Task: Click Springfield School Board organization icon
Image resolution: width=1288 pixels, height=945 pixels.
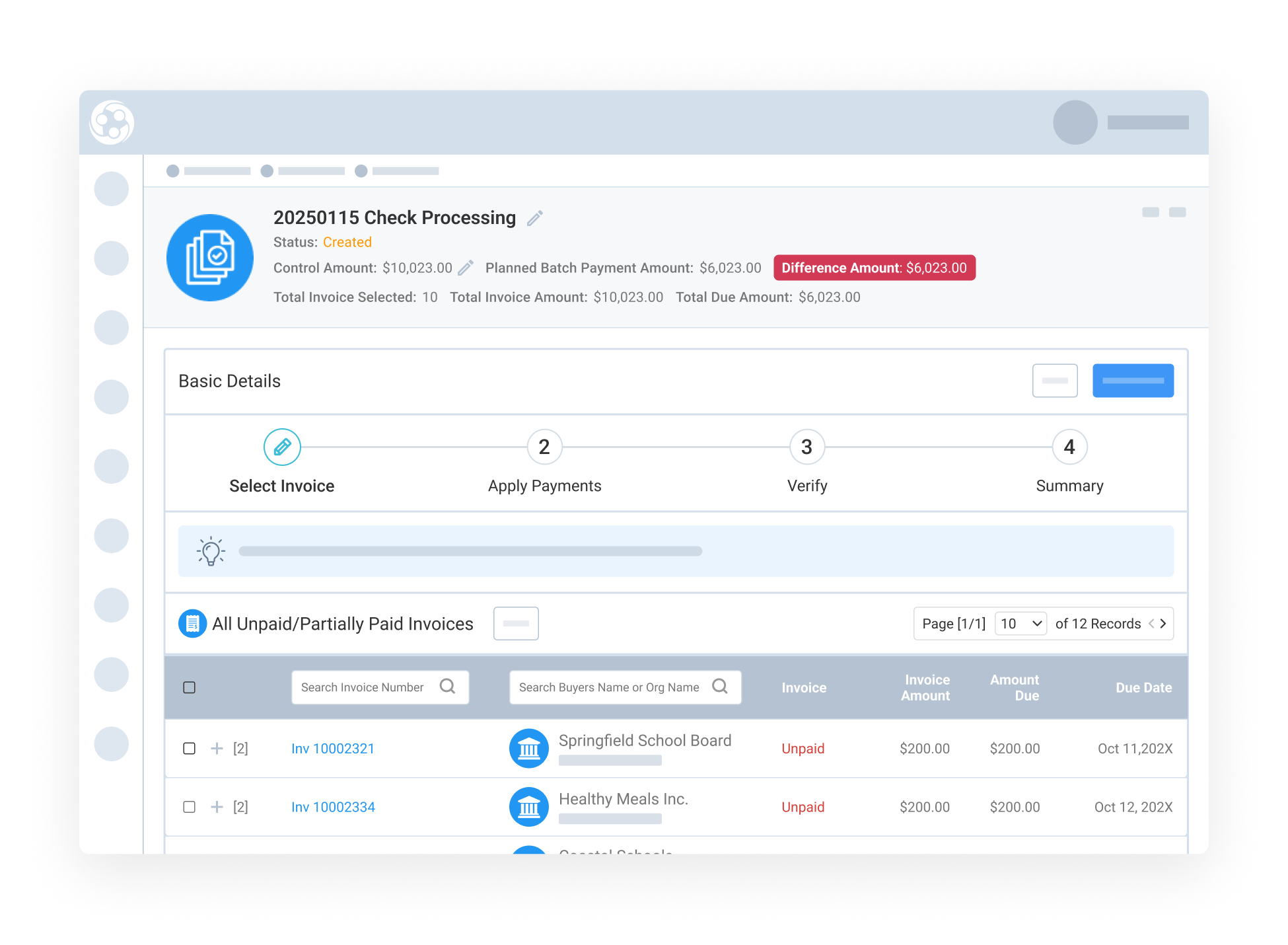Action: [x=529, y=748]
